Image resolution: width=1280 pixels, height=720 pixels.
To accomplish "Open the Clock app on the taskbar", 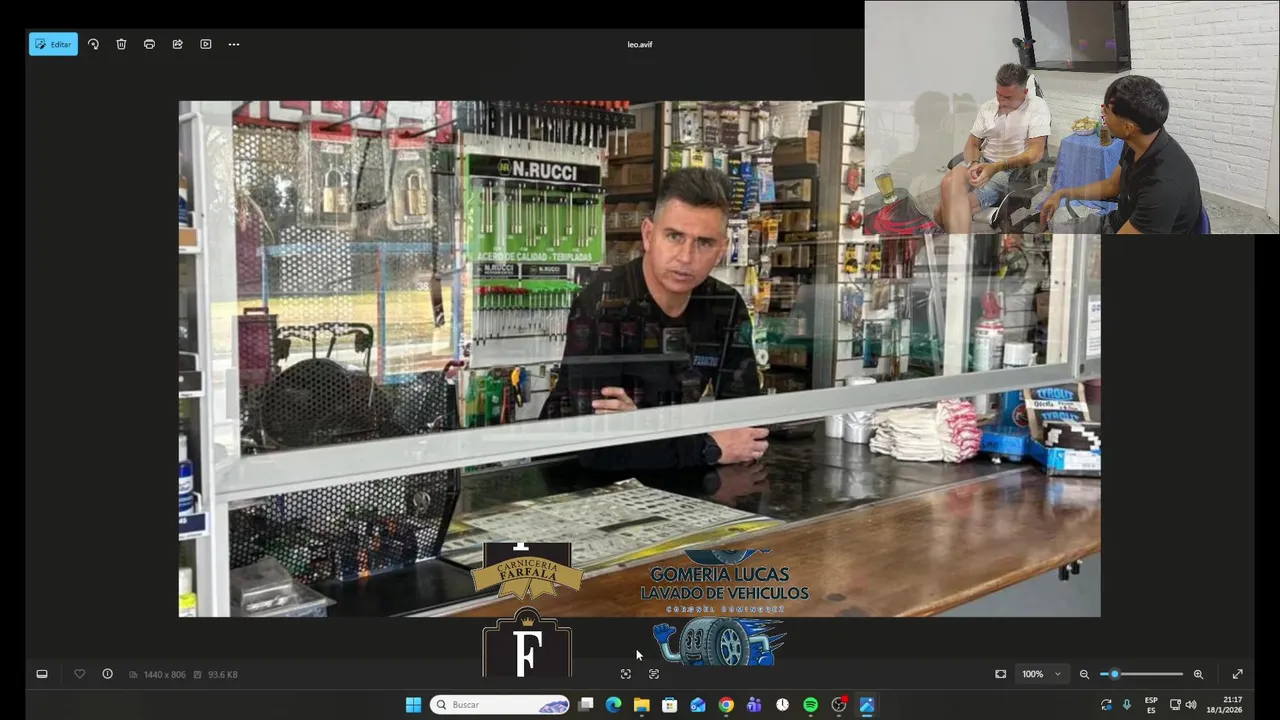I will (x=782, y=705).
